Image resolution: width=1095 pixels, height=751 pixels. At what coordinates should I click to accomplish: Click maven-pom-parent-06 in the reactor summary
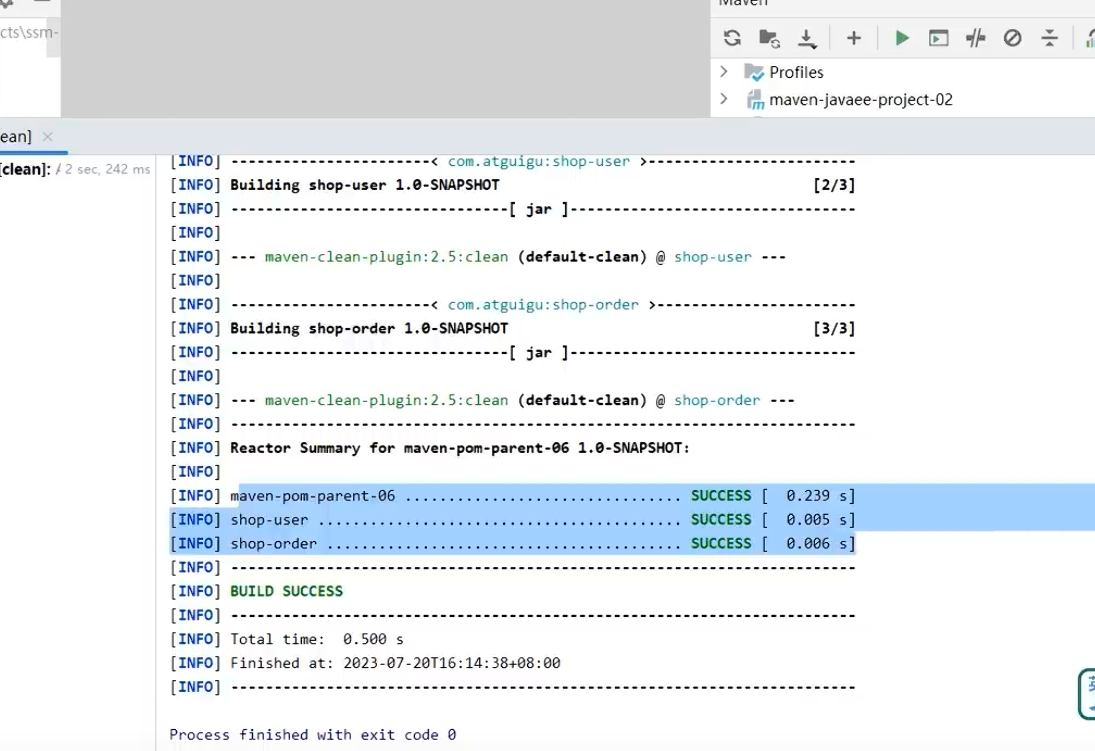(x=312, y=496)
